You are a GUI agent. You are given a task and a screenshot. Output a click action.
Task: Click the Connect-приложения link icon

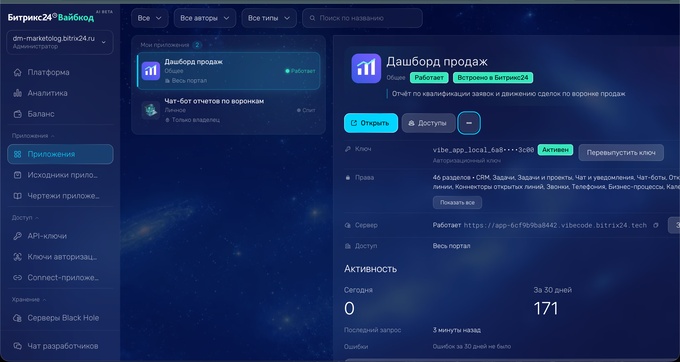pos(17,278)
